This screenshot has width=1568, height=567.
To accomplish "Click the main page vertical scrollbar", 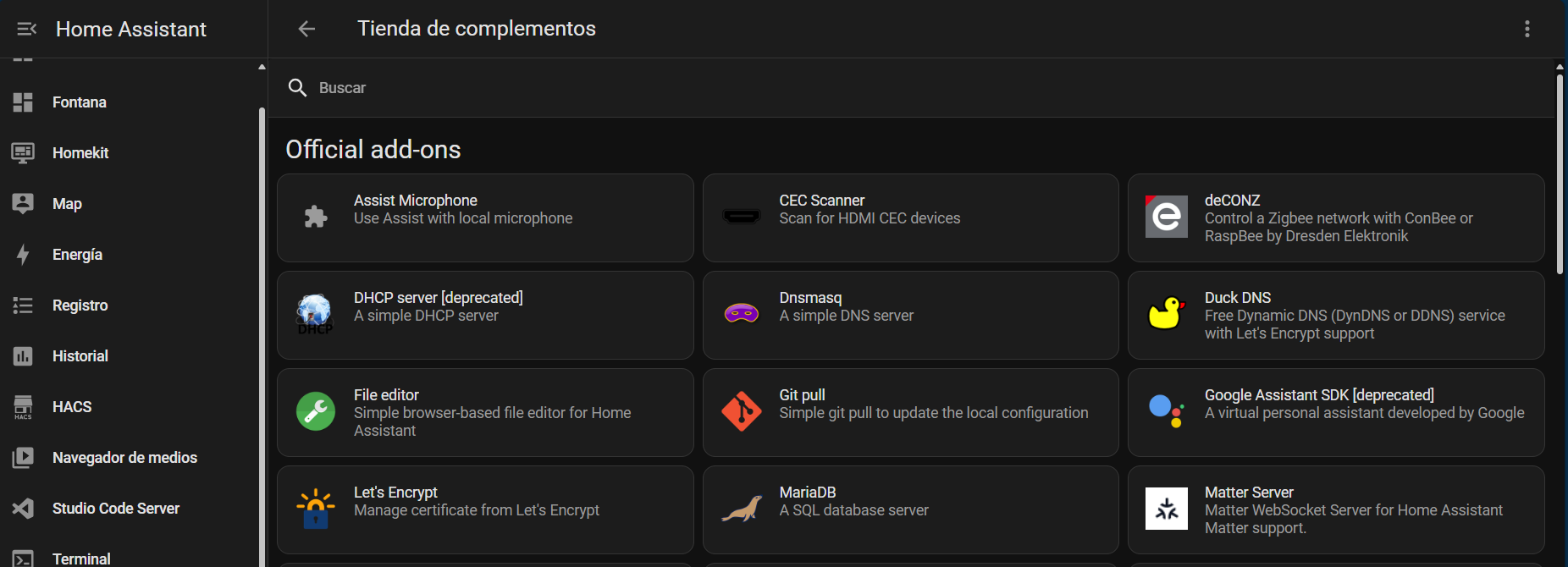I will 1560,173.
